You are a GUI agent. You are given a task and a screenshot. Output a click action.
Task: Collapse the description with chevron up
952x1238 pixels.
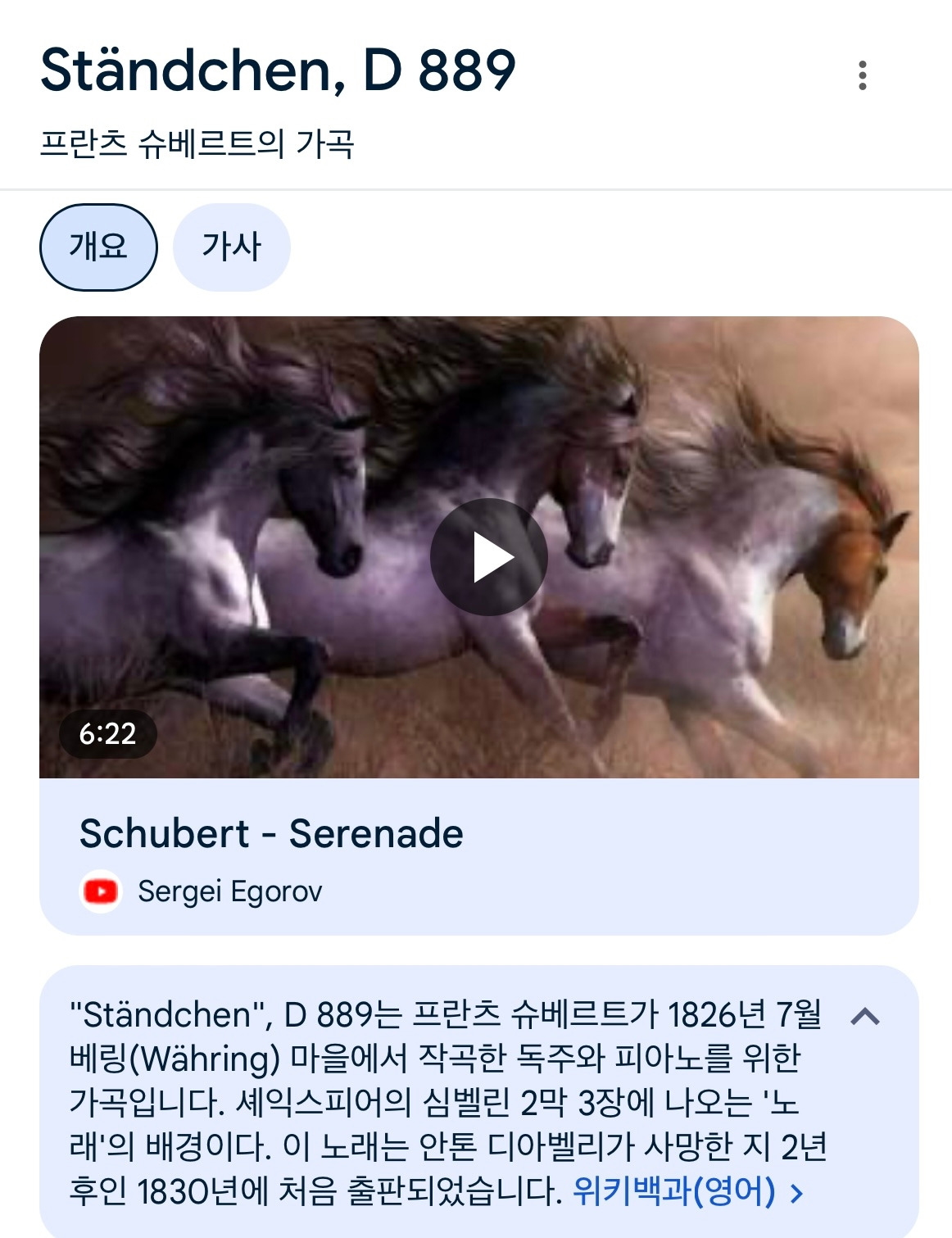865,1017
